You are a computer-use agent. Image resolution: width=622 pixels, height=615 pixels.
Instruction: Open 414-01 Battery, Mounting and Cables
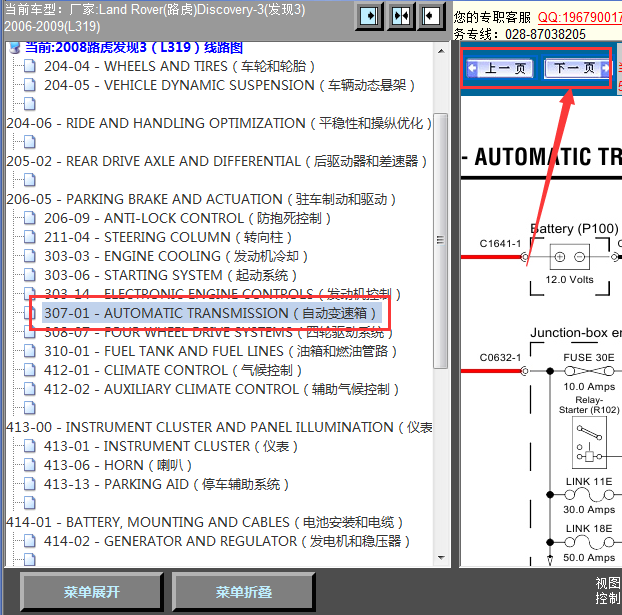pyautogui.click(x=205, y=522)
